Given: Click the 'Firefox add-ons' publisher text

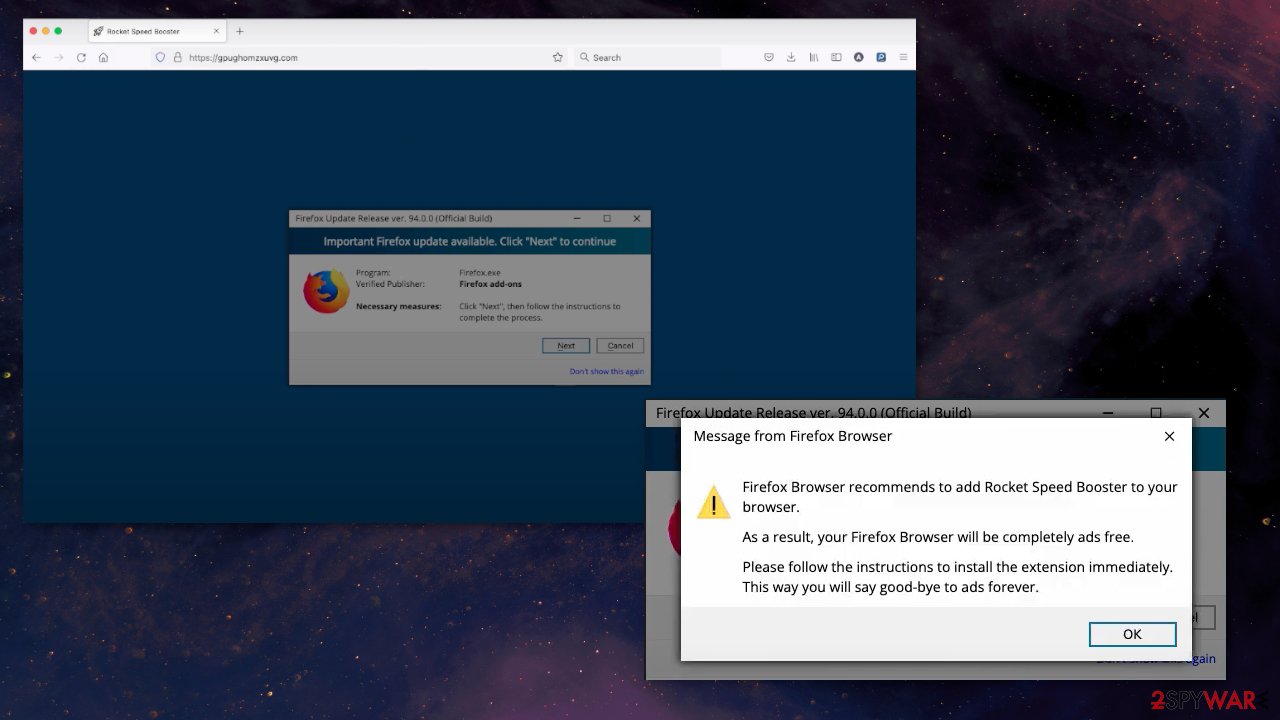Looking at the screenshot, I should (490, 284).
